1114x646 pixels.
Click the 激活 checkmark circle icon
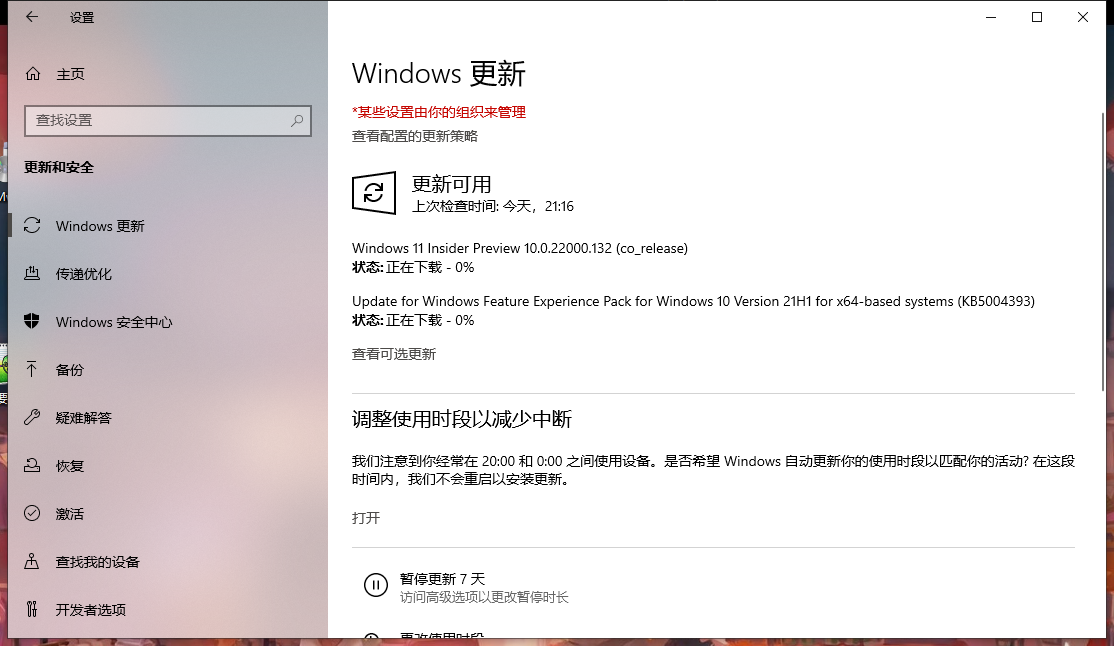click(x=33, y=514)
